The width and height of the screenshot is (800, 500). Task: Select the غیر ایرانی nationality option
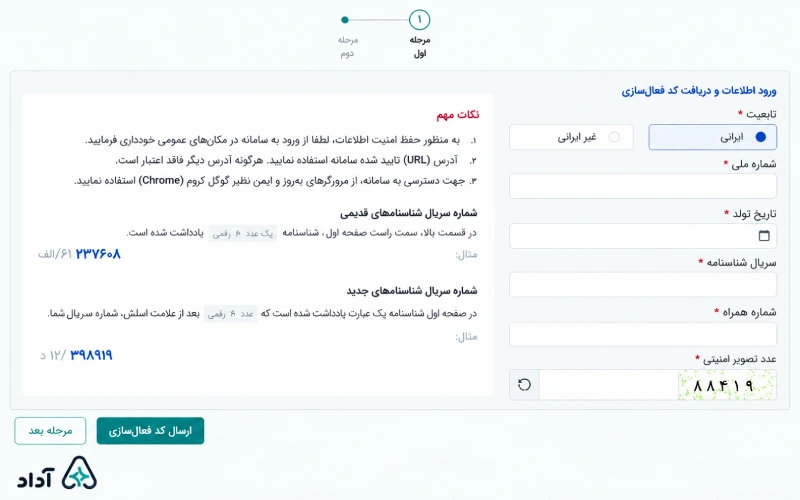(571, 137)
